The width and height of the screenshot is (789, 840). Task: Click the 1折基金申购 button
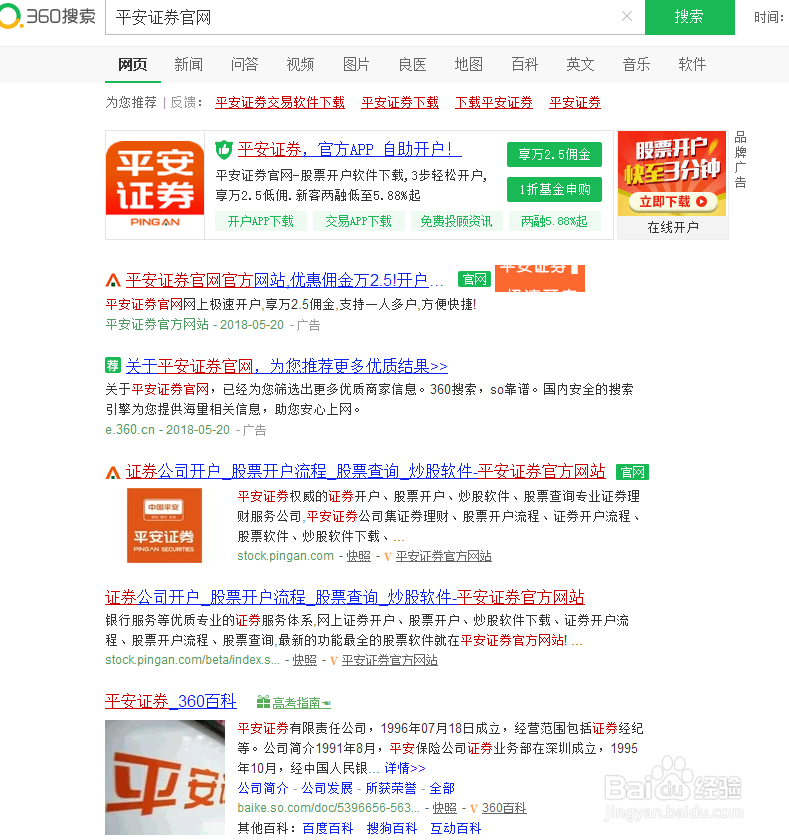click(x=554, y=189)
